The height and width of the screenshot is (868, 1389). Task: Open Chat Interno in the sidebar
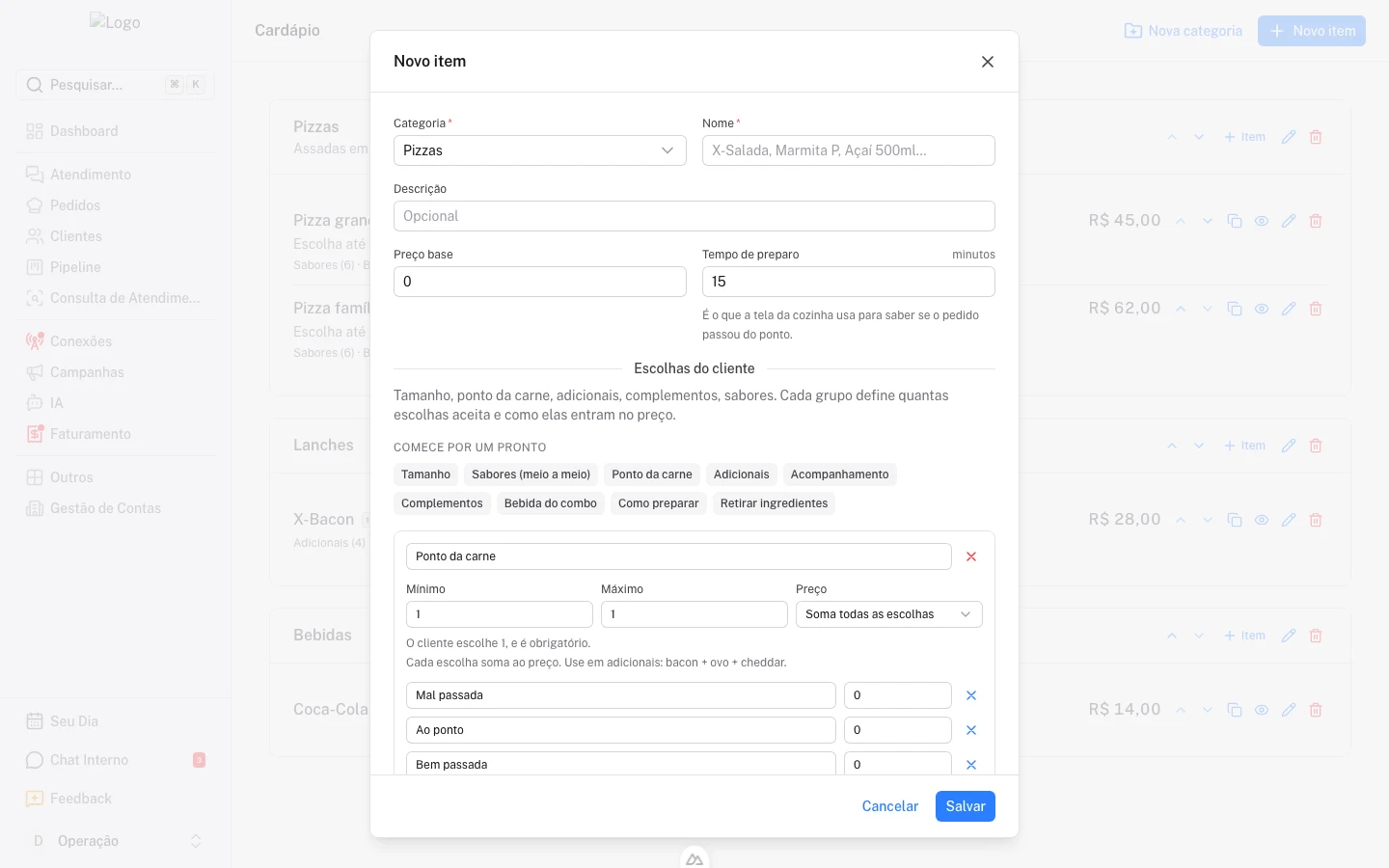point(116,760)
